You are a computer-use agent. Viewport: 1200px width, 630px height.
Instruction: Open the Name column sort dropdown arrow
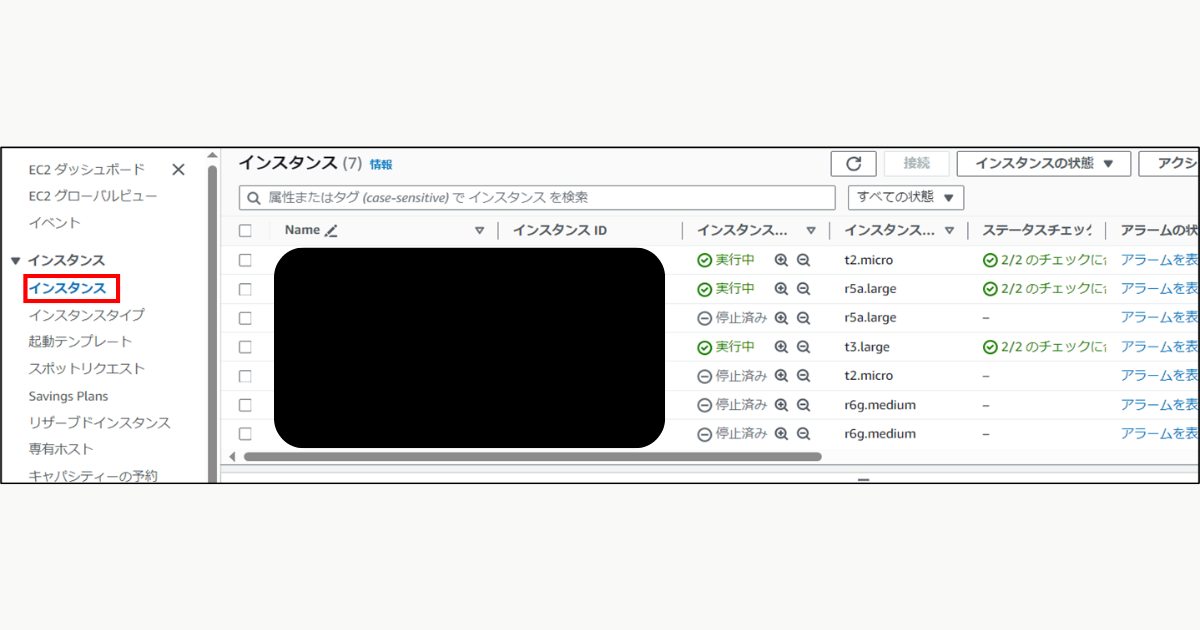click(x=480, y=230)
